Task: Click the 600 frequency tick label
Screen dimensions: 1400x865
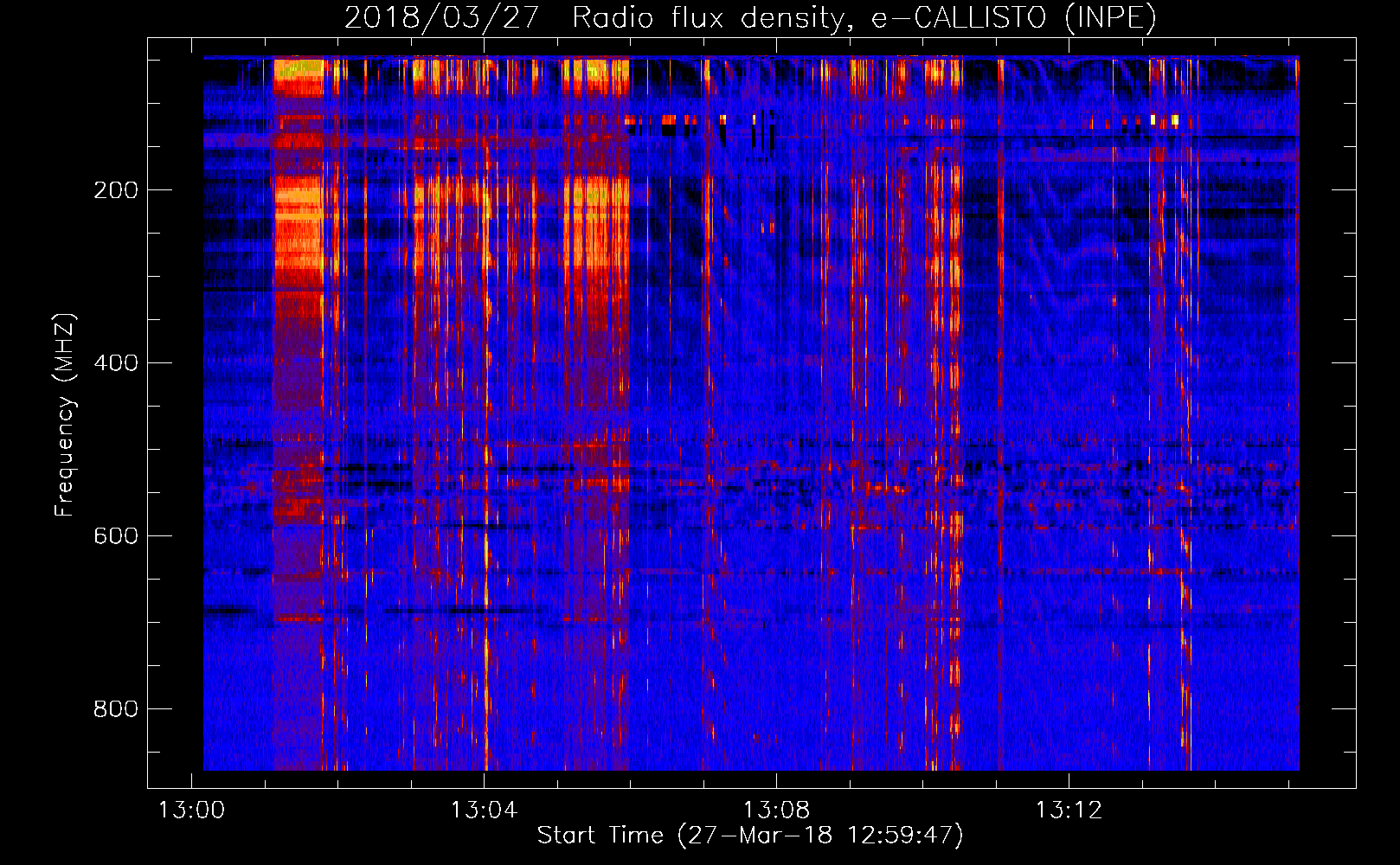Action: (116, 536)
